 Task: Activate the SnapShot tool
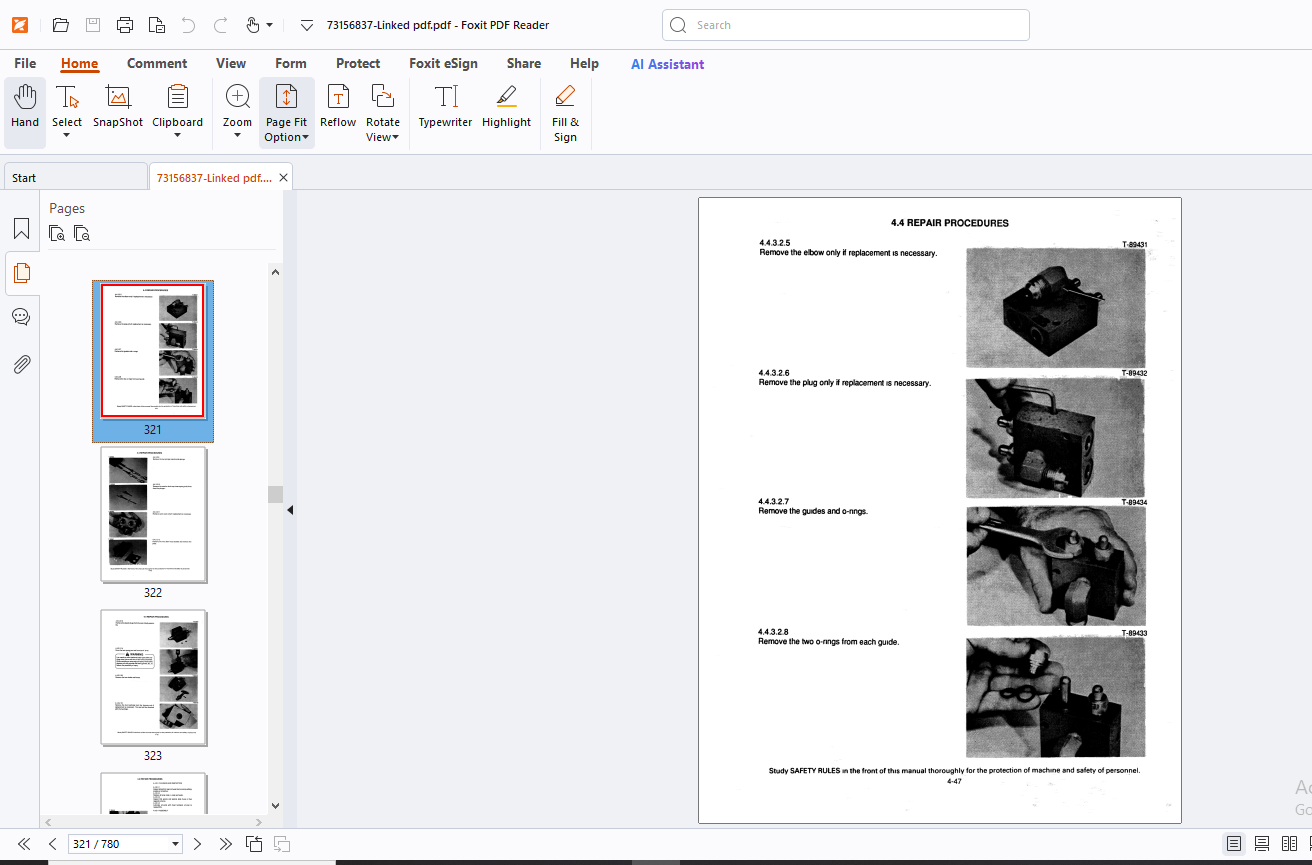click(x=118, y=108)
